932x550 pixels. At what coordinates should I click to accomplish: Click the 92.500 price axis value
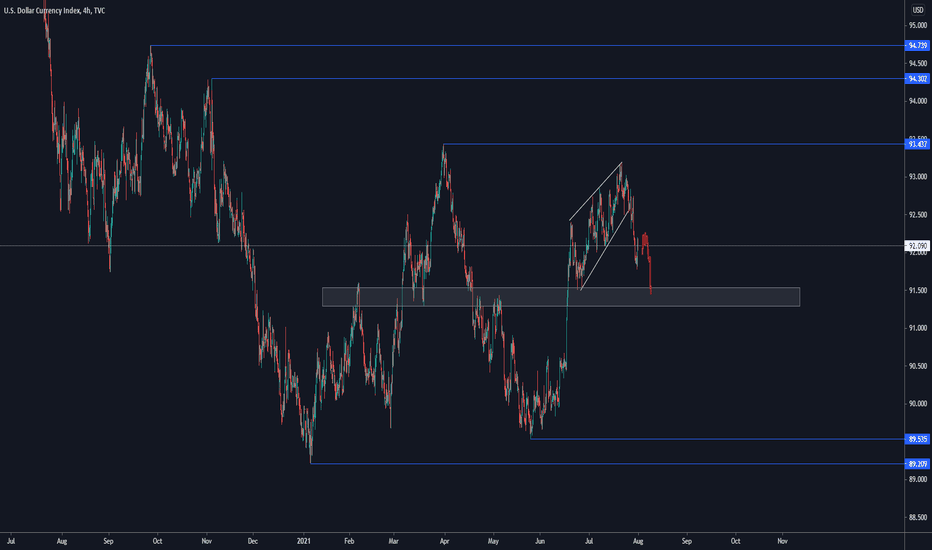tap(917, 215)
